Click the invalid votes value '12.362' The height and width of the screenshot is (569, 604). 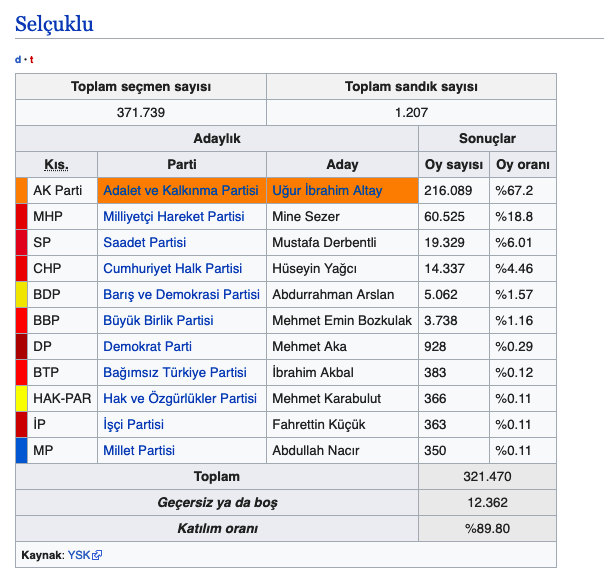pyautogui.click(x=487, y=502)
